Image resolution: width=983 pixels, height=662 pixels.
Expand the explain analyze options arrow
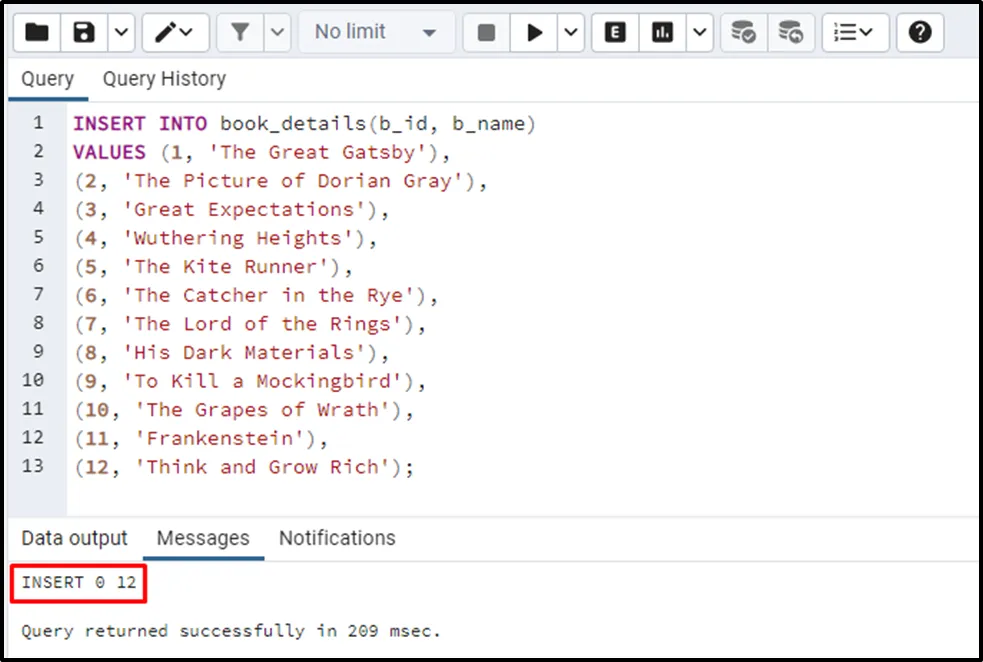click(698, 33)
